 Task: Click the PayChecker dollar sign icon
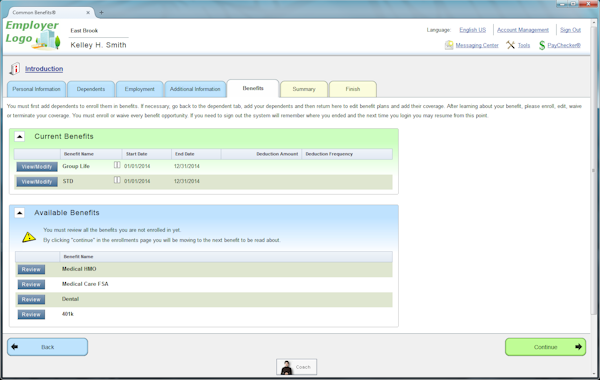(x=542, y=45)
